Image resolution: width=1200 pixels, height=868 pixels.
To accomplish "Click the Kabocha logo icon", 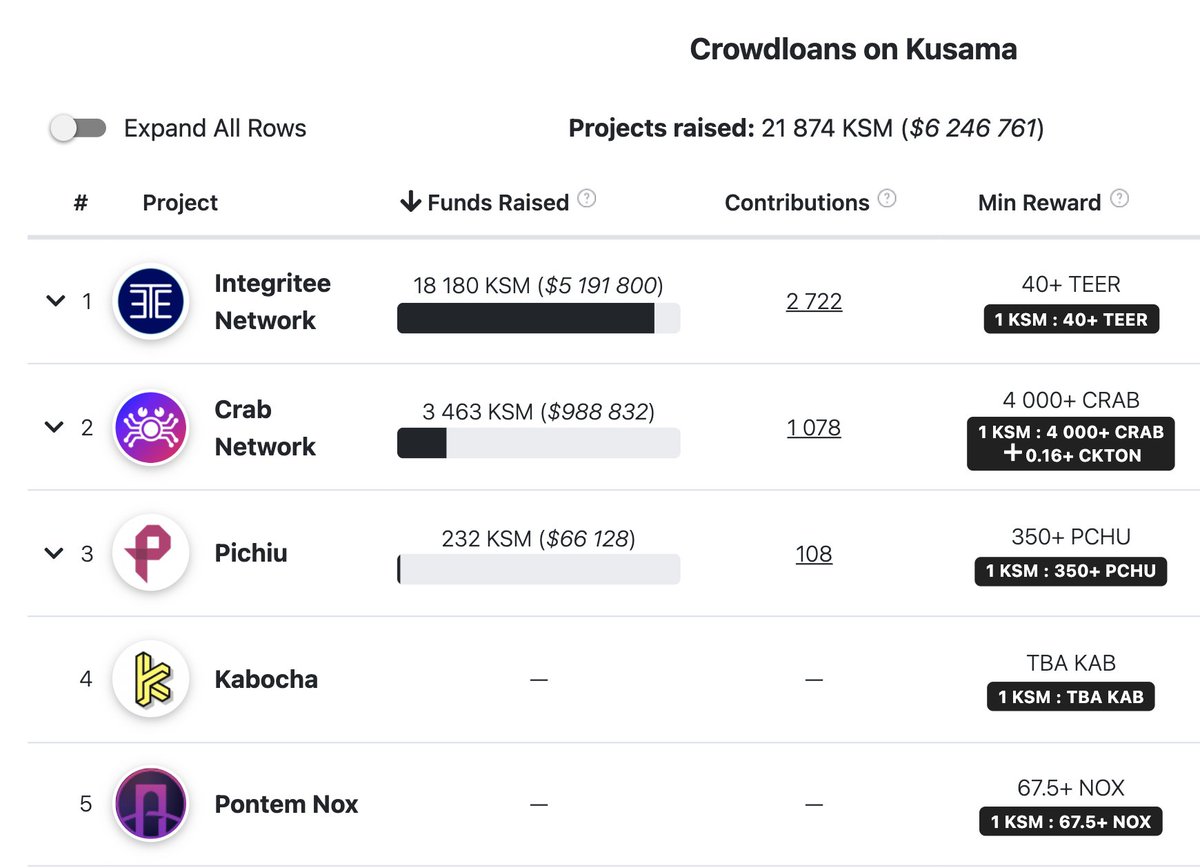I will [x=151, y=679].
